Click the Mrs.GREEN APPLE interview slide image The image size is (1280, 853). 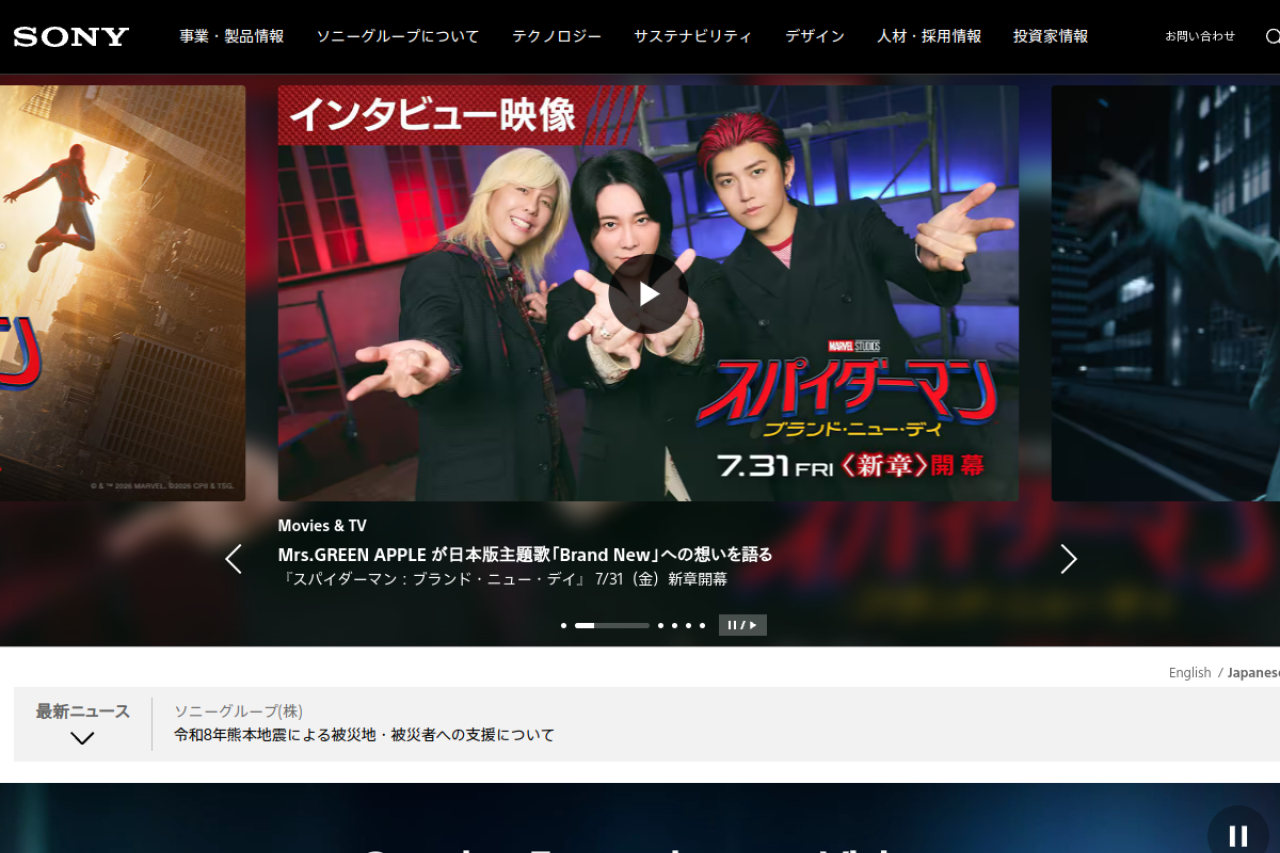point(648,293)
